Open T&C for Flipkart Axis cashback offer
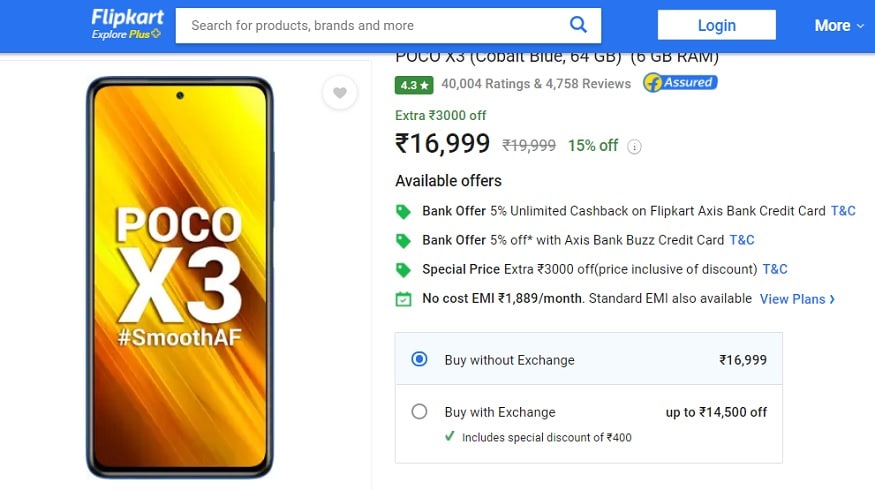 click(x=843, y=211)
